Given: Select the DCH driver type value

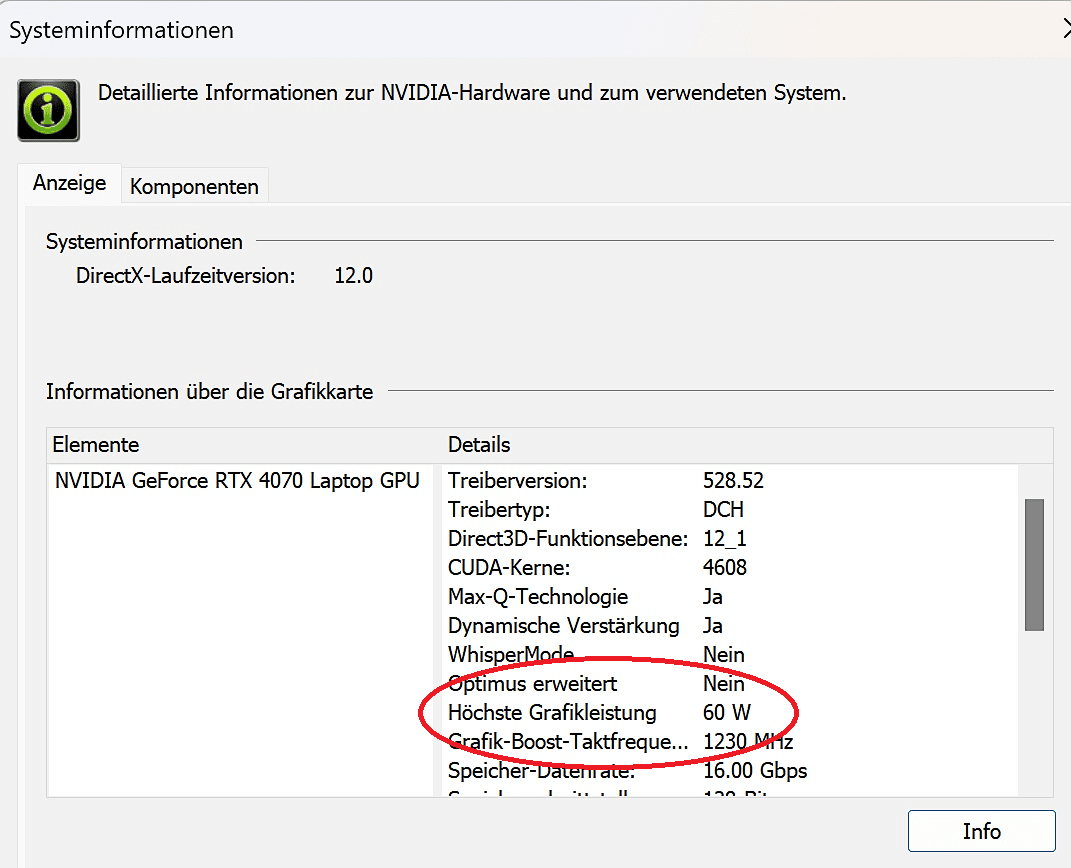Looking at the screenshot, I should [x=723, y=509].
